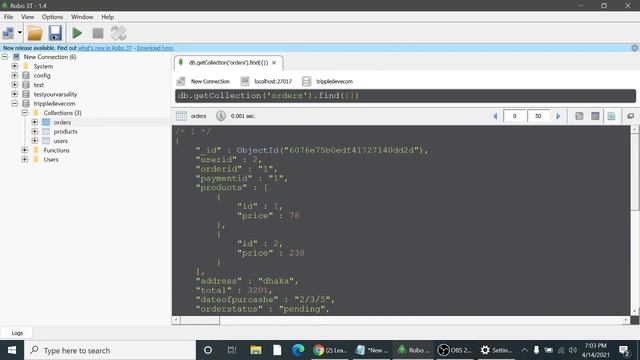This screenshot has height=360, width=640.
Task: Click the results horizontal scrollbar thumb
Action: [x=200, y=320]
